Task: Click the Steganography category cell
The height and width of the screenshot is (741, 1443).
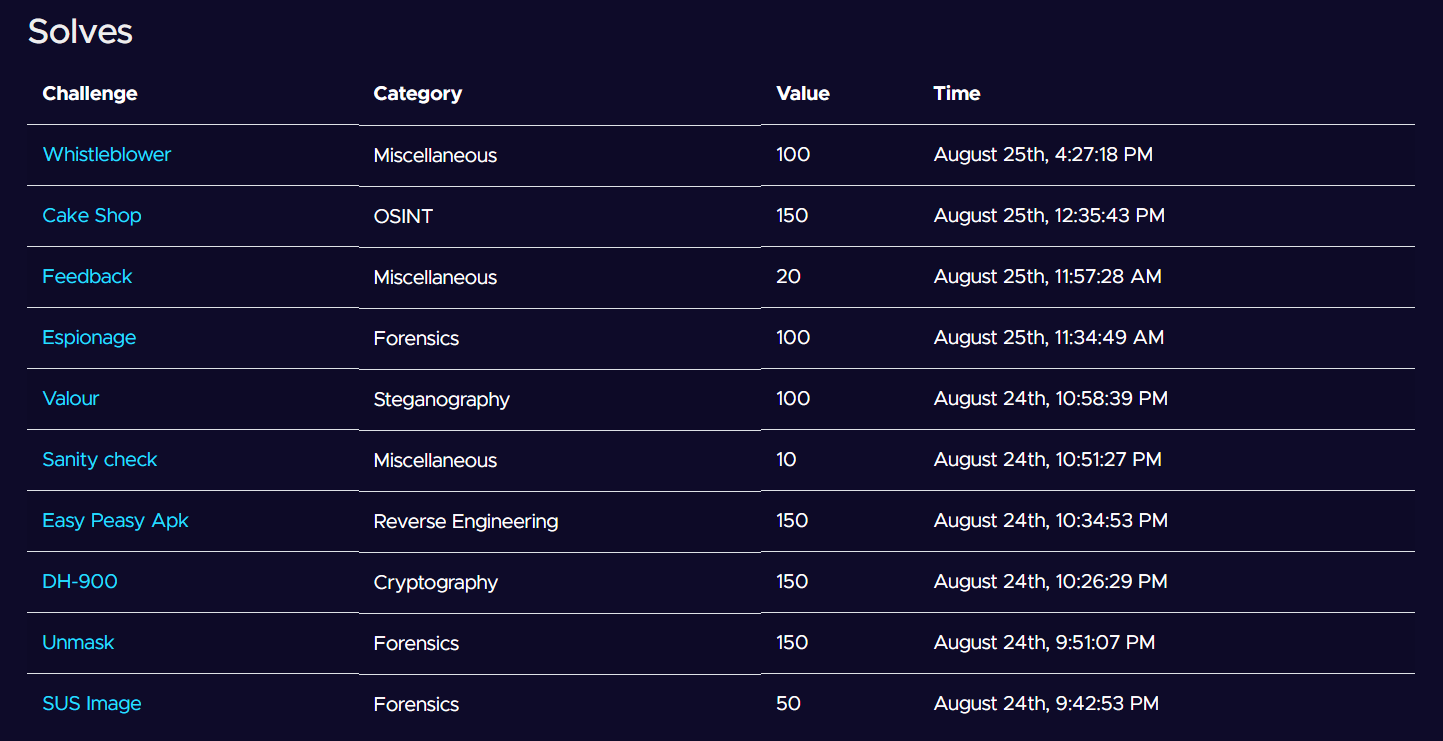Action: tap(441, 399)
